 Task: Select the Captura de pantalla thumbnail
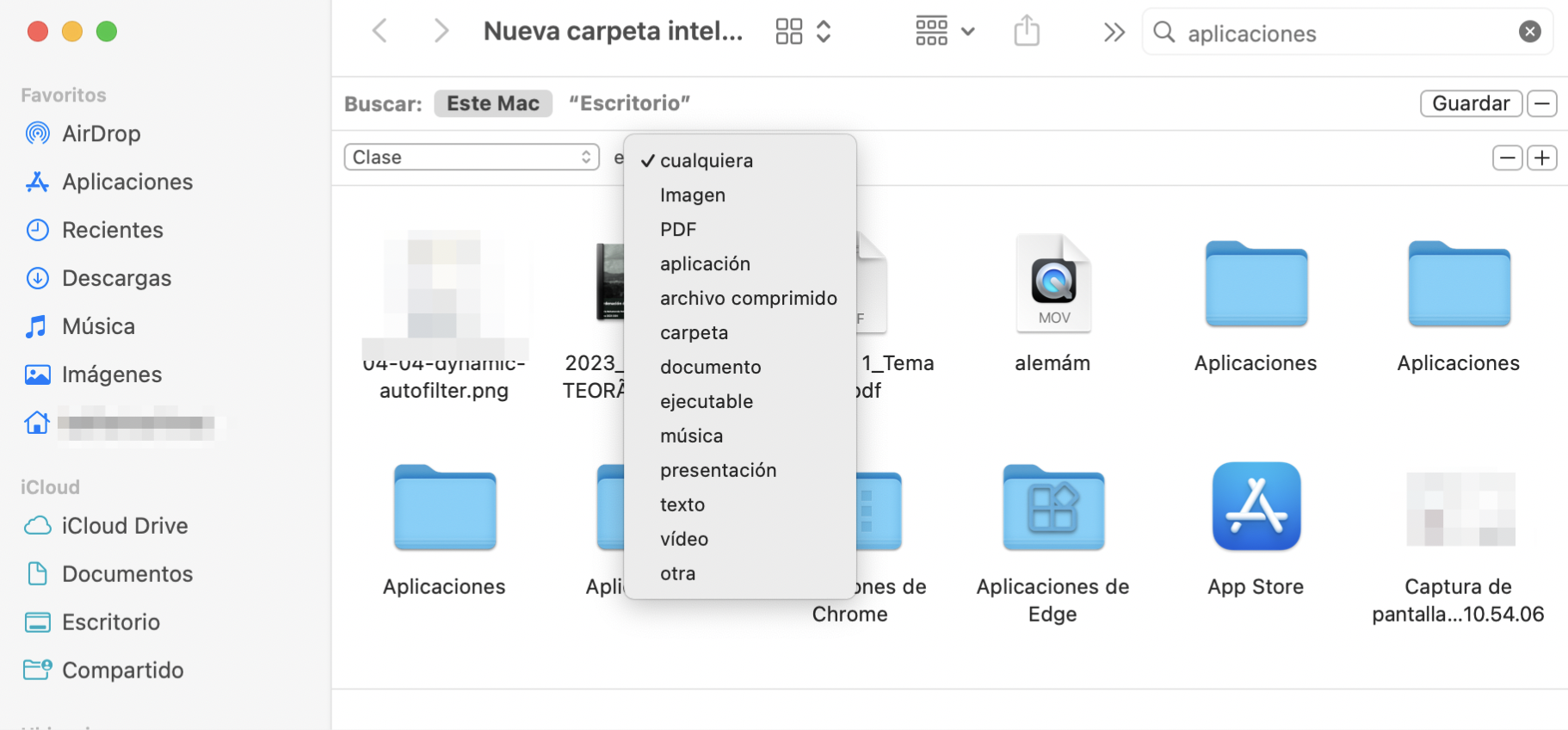tap(1460, 509)
